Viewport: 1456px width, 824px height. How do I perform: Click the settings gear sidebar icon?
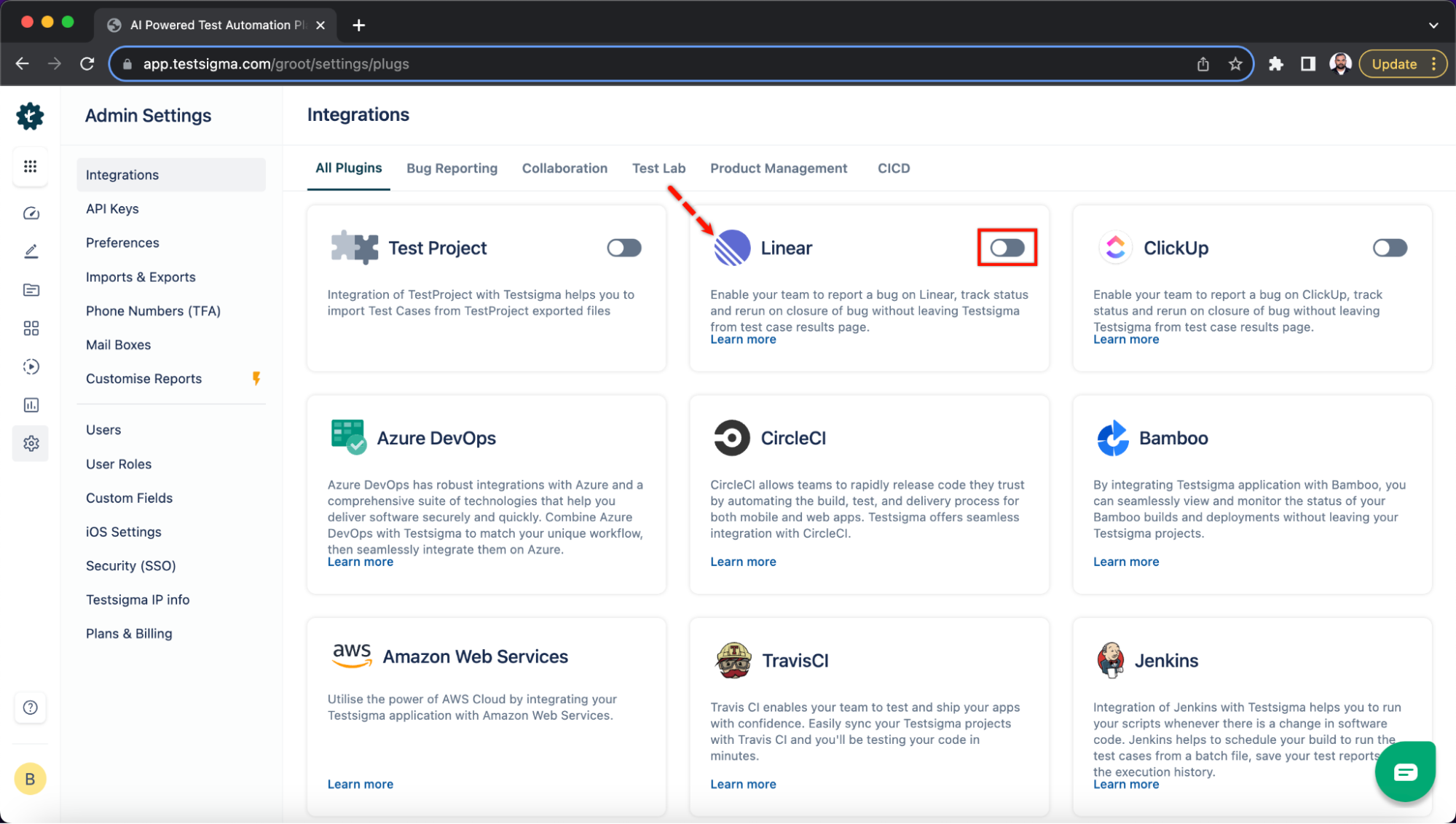31,444
